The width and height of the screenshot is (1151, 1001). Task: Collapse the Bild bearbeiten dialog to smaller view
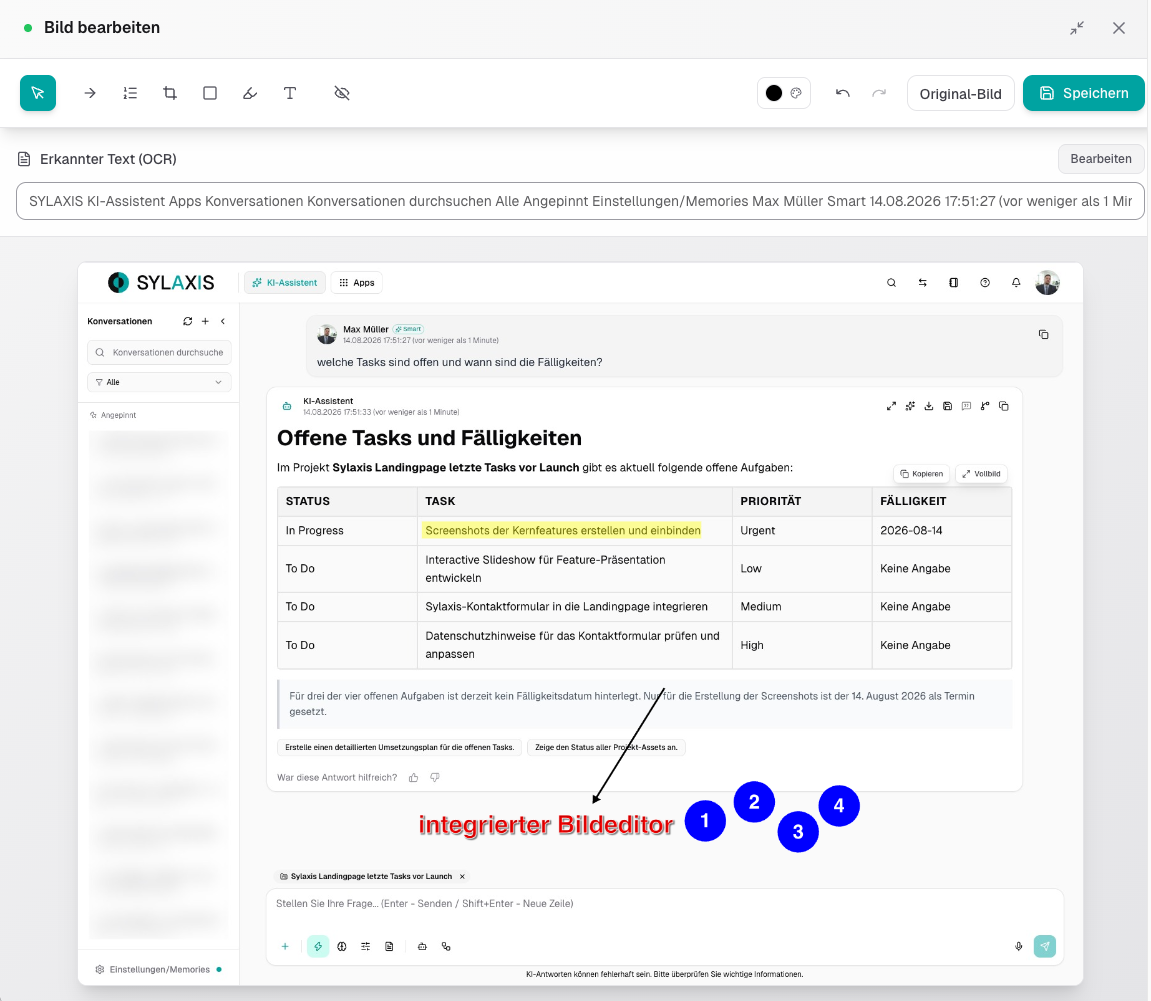coord(1077,28)
